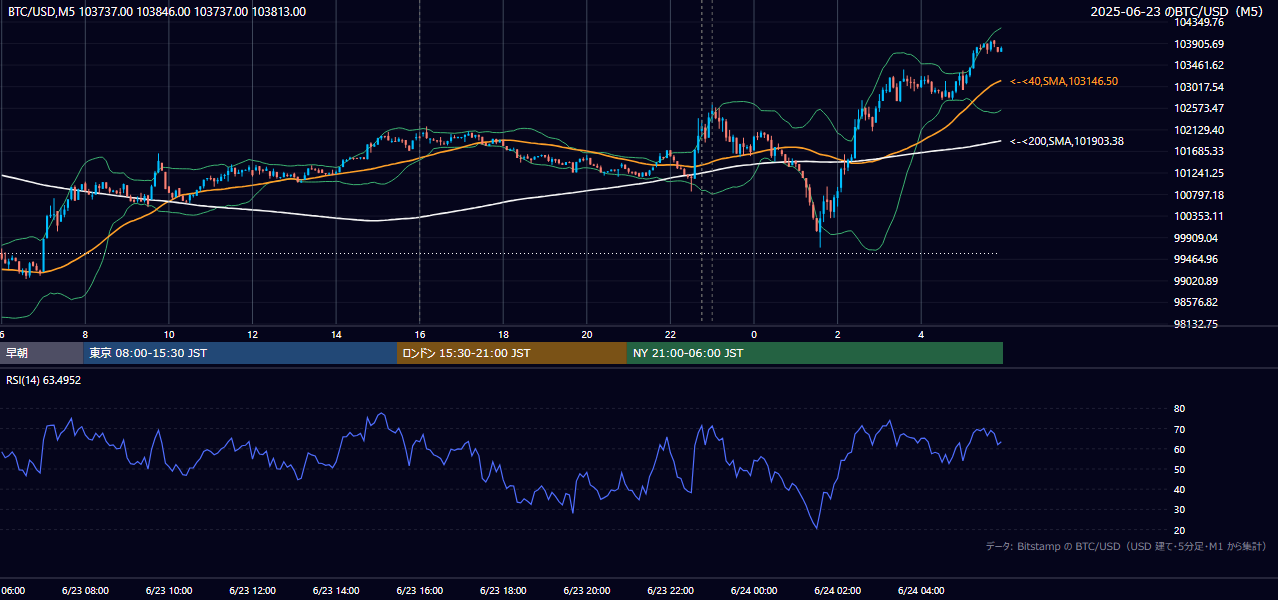1278x600 pixels.
Task: Select the 101241.25 price axis label
Action: point(1201,173)
